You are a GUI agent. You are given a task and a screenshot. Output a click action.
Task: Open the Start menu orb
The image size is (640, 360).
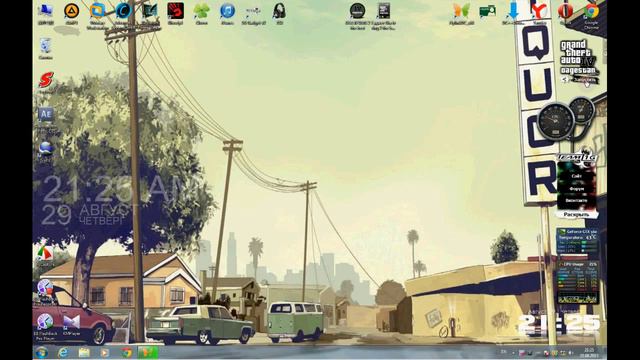tap(41, 353)
